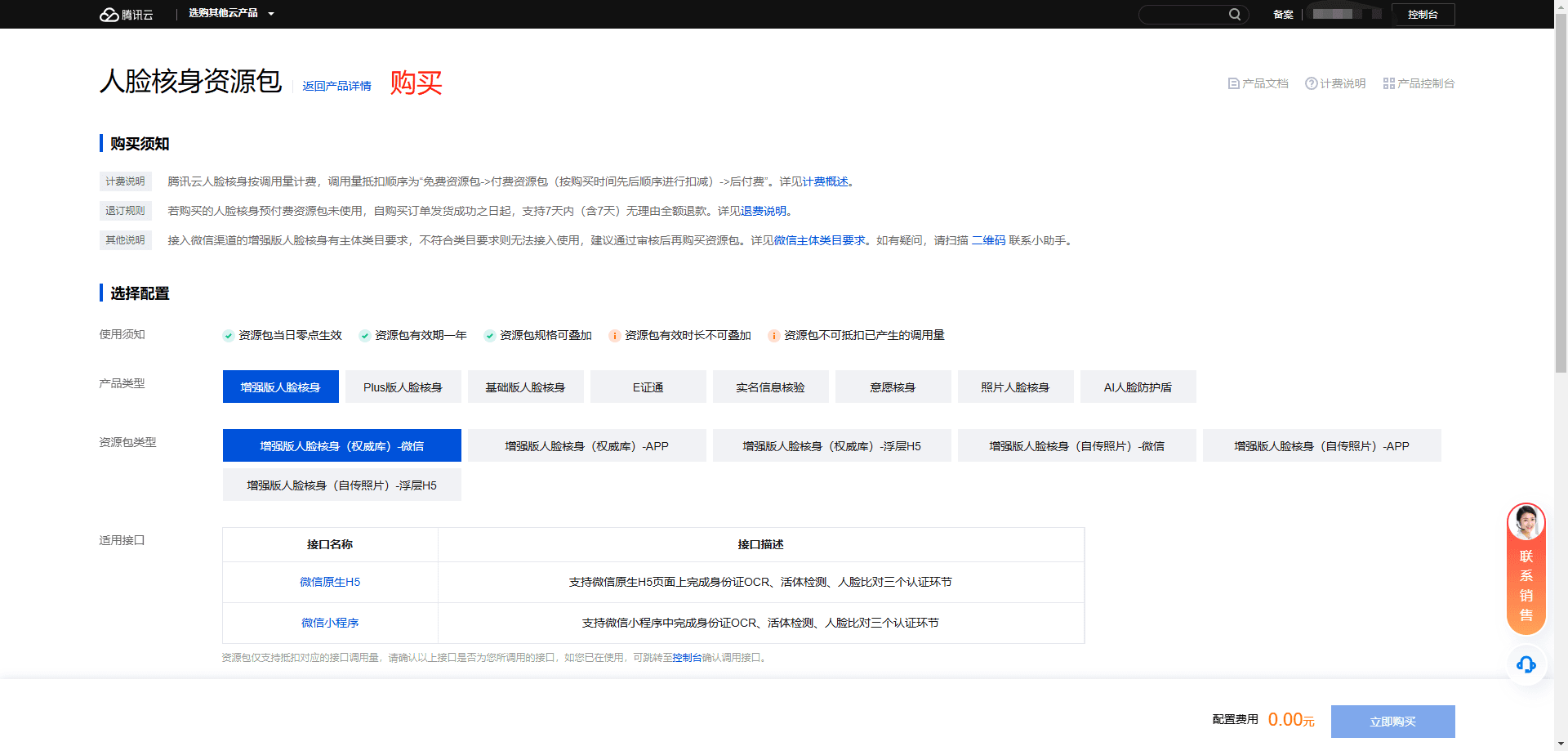This screenshot has height=751, width=1568.
Task: Choose 增强版人脸核身（自传照片）-浮层H5 package
Action: [x=341, y=485]
